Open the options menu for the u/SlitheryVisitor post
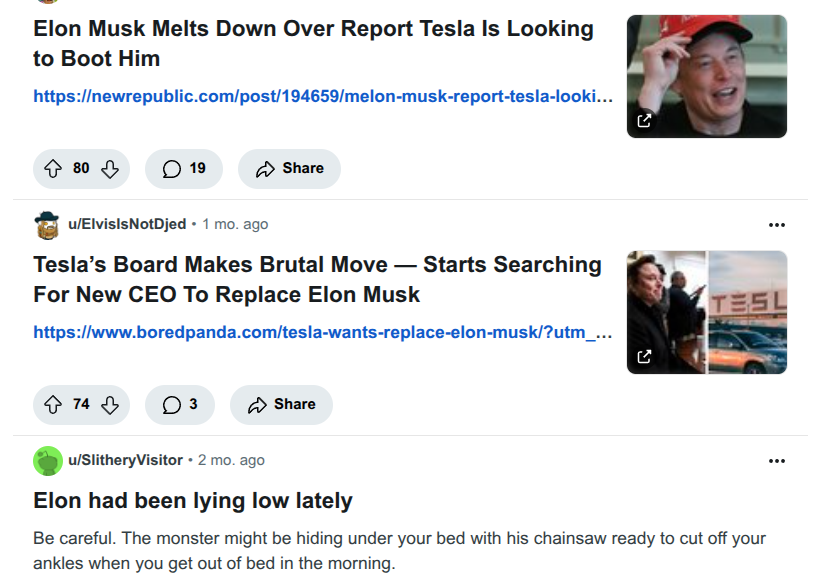 [x=777, y=461]
